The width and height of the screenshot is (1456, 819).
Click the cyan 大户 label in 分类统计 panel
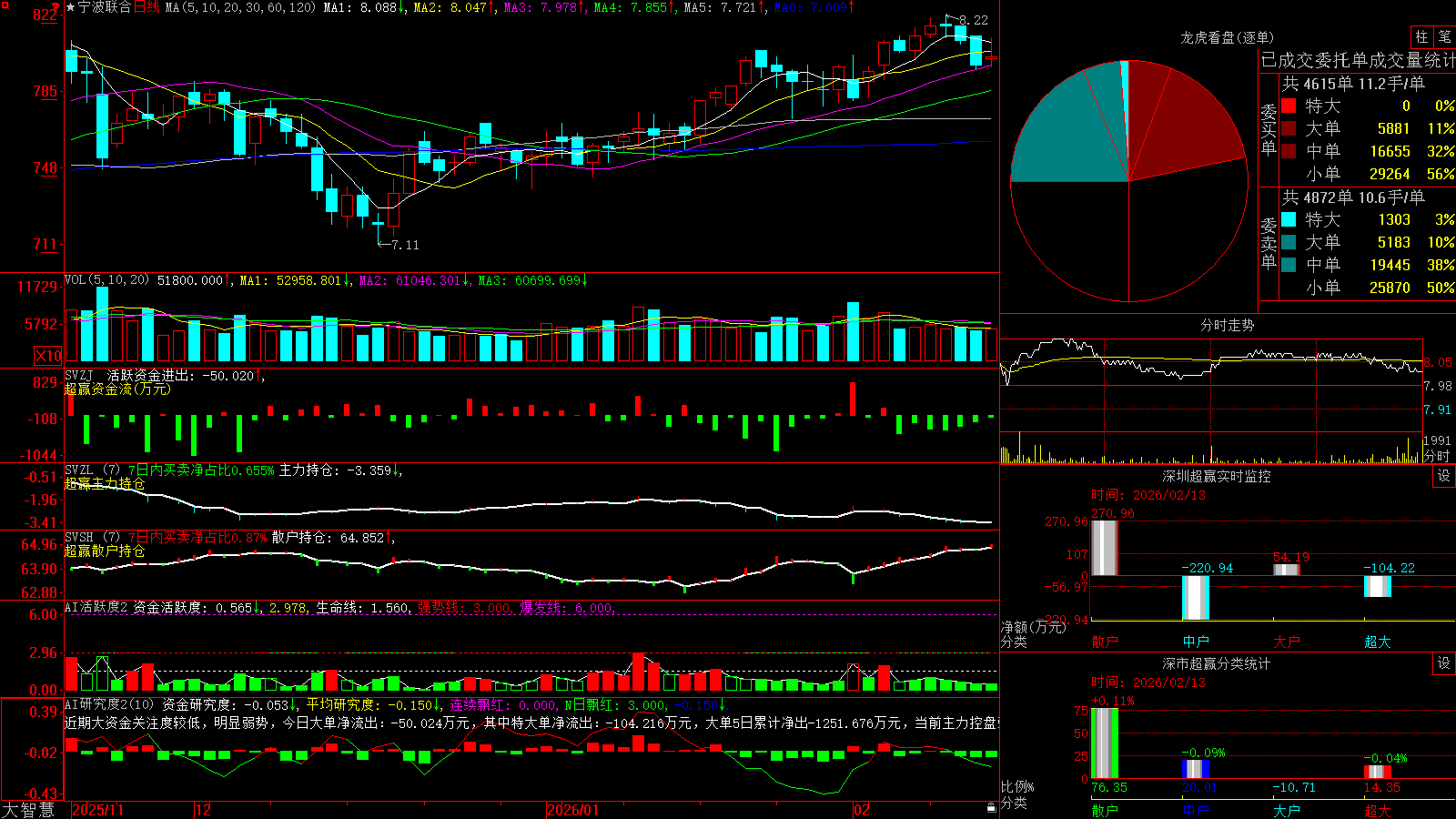tap(1287, 810)
